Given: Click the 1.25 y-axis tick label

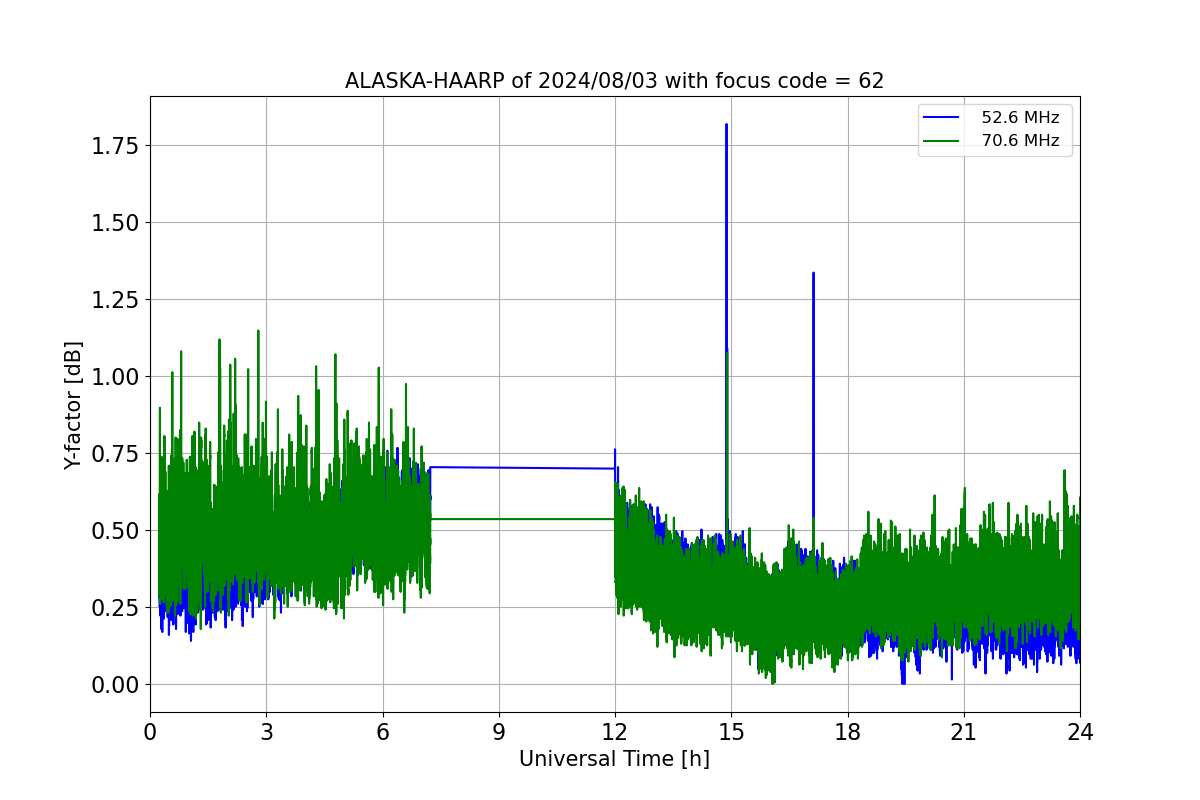Looking at the screenshot, I should pos(114,300).
